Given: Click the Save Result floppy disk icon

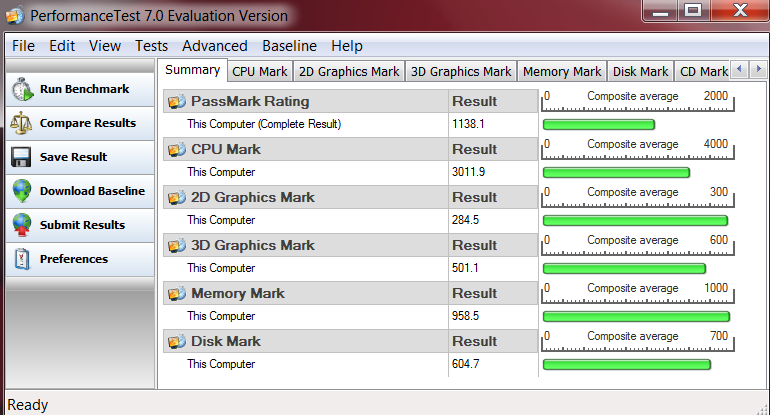Looking at the screenshot, I should (x=22, y=157).
